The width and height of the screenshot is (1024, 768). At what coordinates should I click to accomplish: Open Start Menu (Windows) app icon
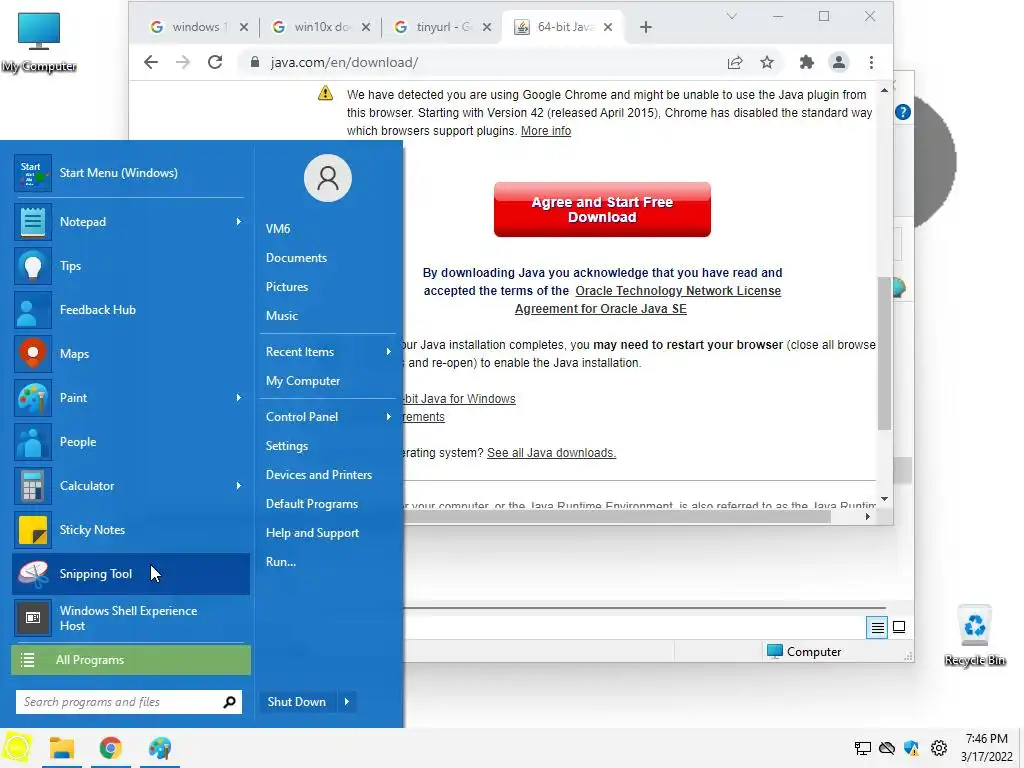pos(33,173)
